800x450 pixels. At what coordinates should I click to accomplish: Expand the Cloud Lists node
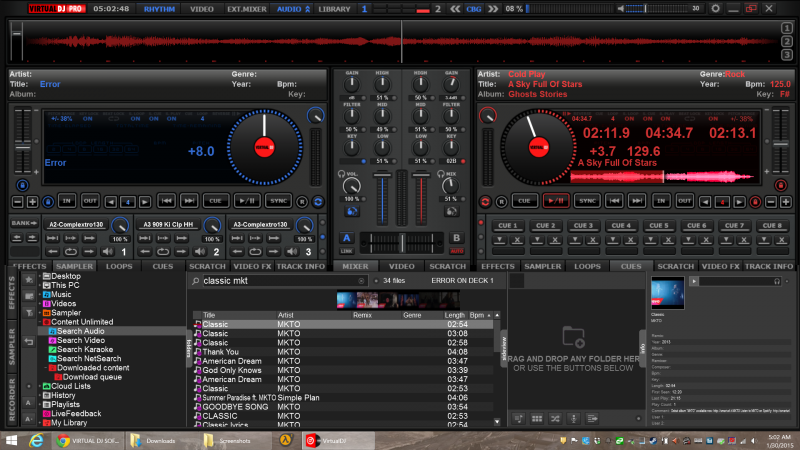pos(40,386)
